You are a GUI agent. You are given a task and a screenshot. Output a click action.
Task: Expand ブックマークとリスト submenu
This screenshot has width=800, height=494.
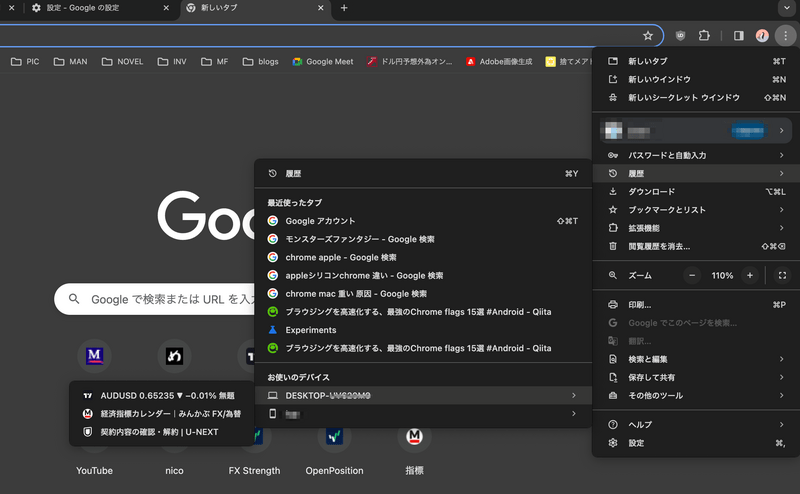click(696, 210)
